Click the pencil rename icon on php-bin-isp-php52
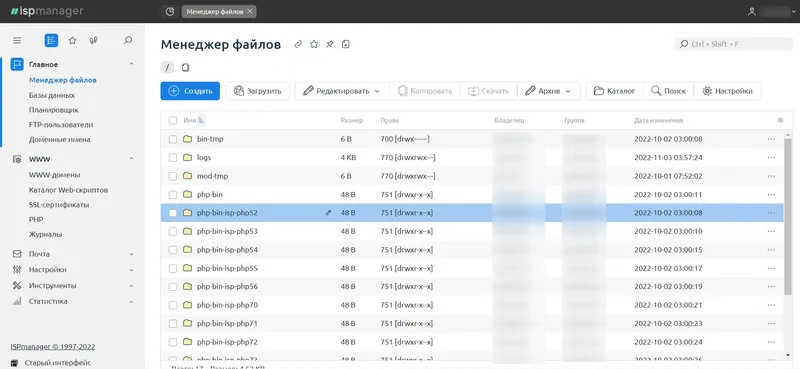Screen dimensions: 800x369 [328, 213]
